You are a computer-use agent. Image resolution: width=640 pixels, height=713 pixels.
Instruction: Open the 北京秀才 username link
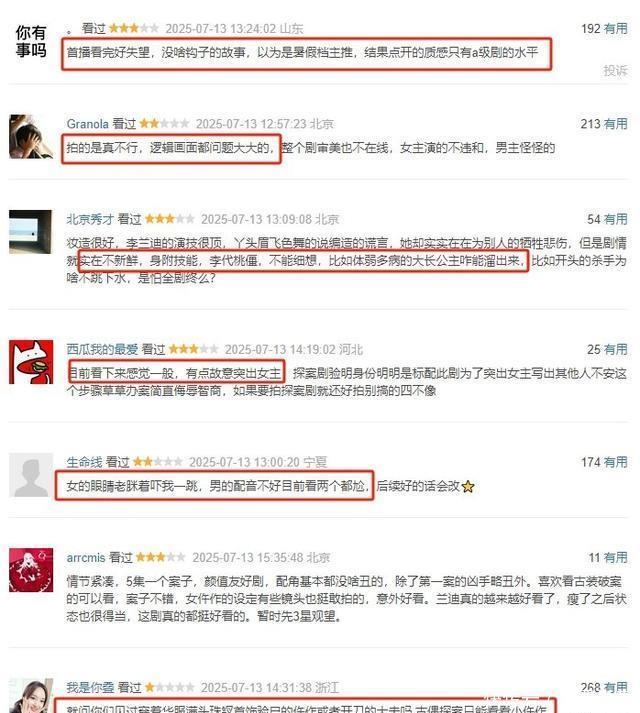(x=90, y=219)
